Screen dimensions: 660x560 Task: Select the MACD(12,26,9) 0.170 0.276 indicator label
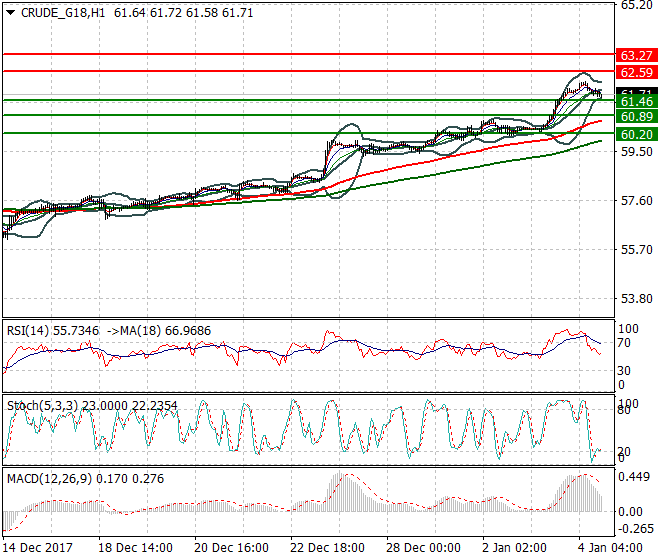coord(85,479)
